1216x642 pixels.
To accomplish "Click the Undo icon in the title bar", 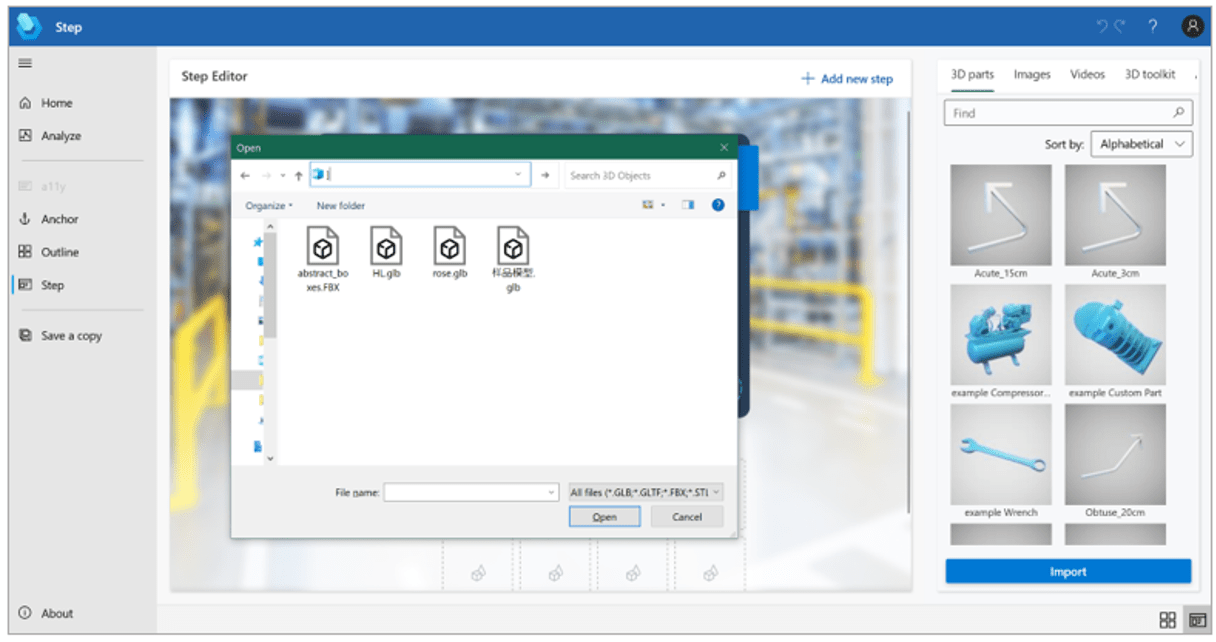I will [1103, 26].
